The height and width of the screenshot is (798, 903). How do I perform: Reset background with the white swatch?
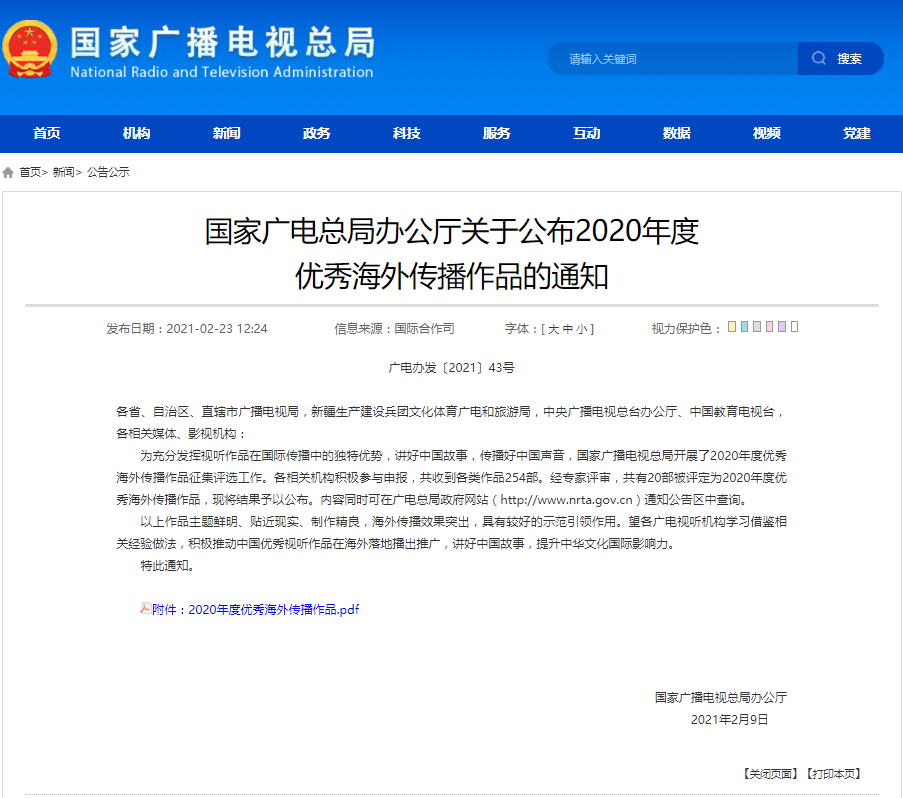tap(795, 327)
